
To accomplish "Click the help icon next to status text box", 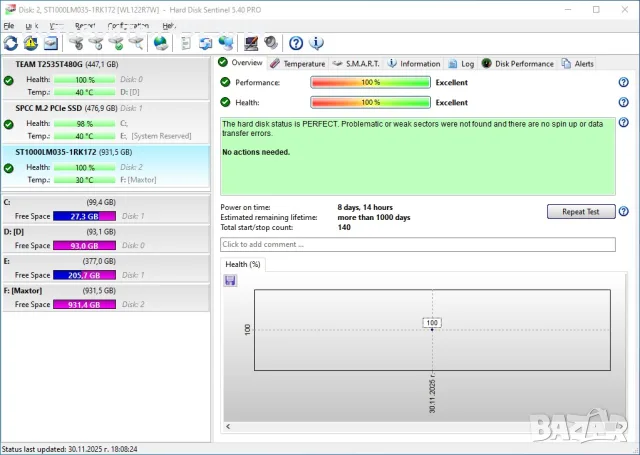I will pyautogui.click(x=623, y=122).
